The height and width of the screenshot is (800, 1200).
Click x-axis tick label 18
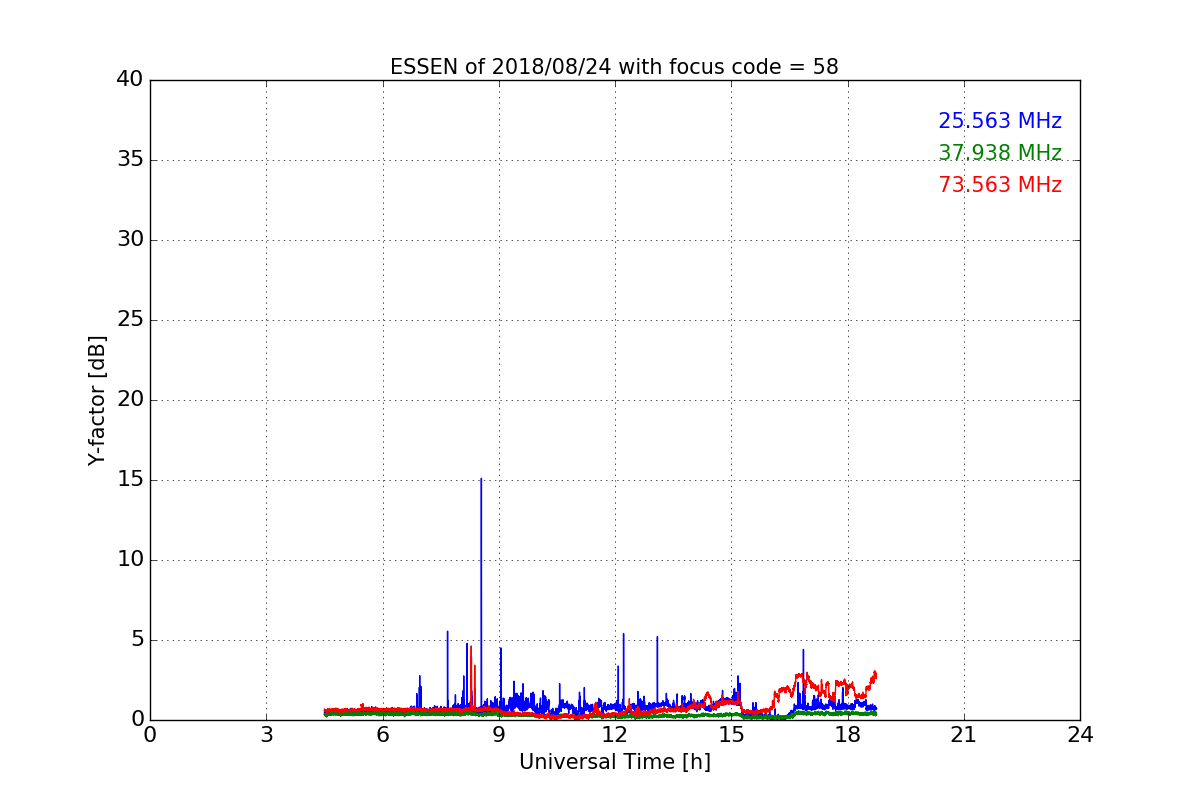tap(848, 735)
